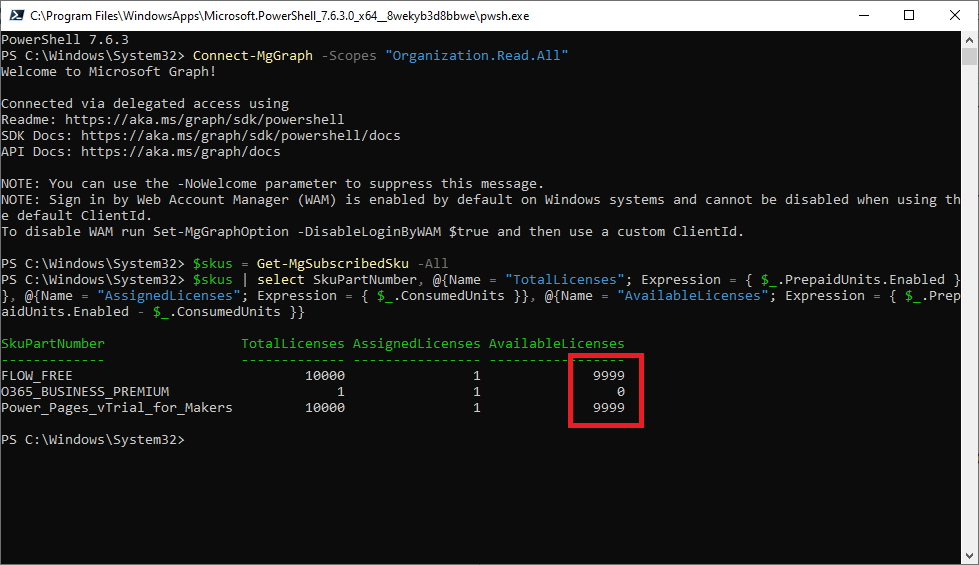Click the "AssignedLicenses" string in select command
The height and width of the screenshot is (565, 979).
coord(169,295)
